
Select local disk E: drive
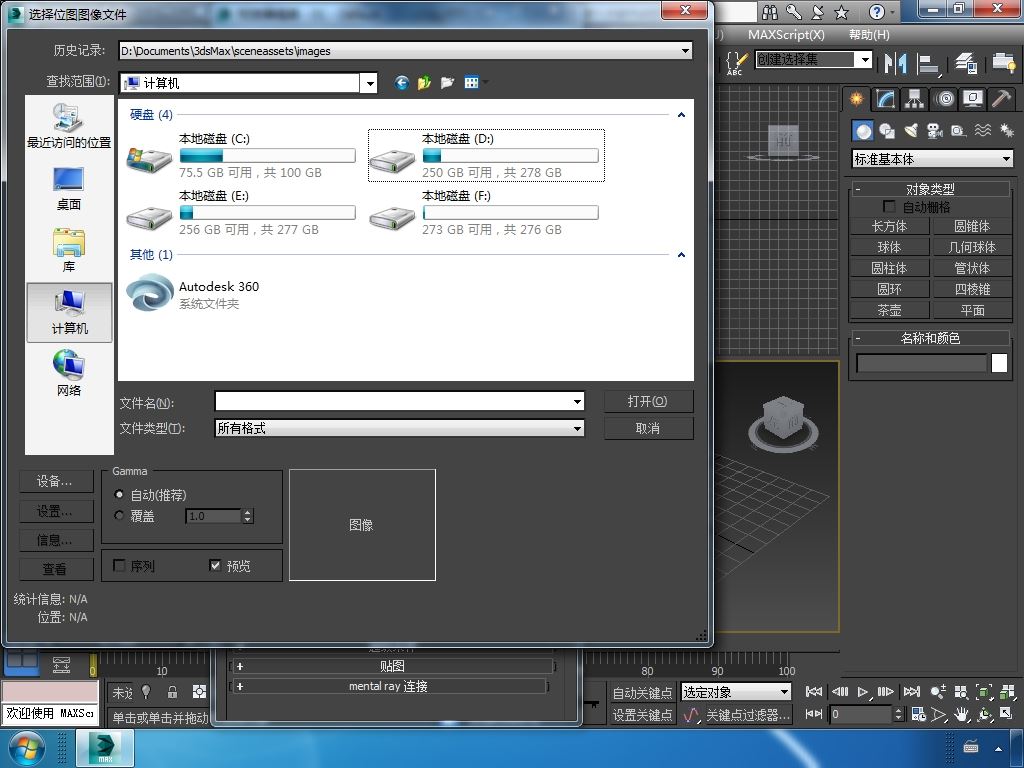click(241, 212)
